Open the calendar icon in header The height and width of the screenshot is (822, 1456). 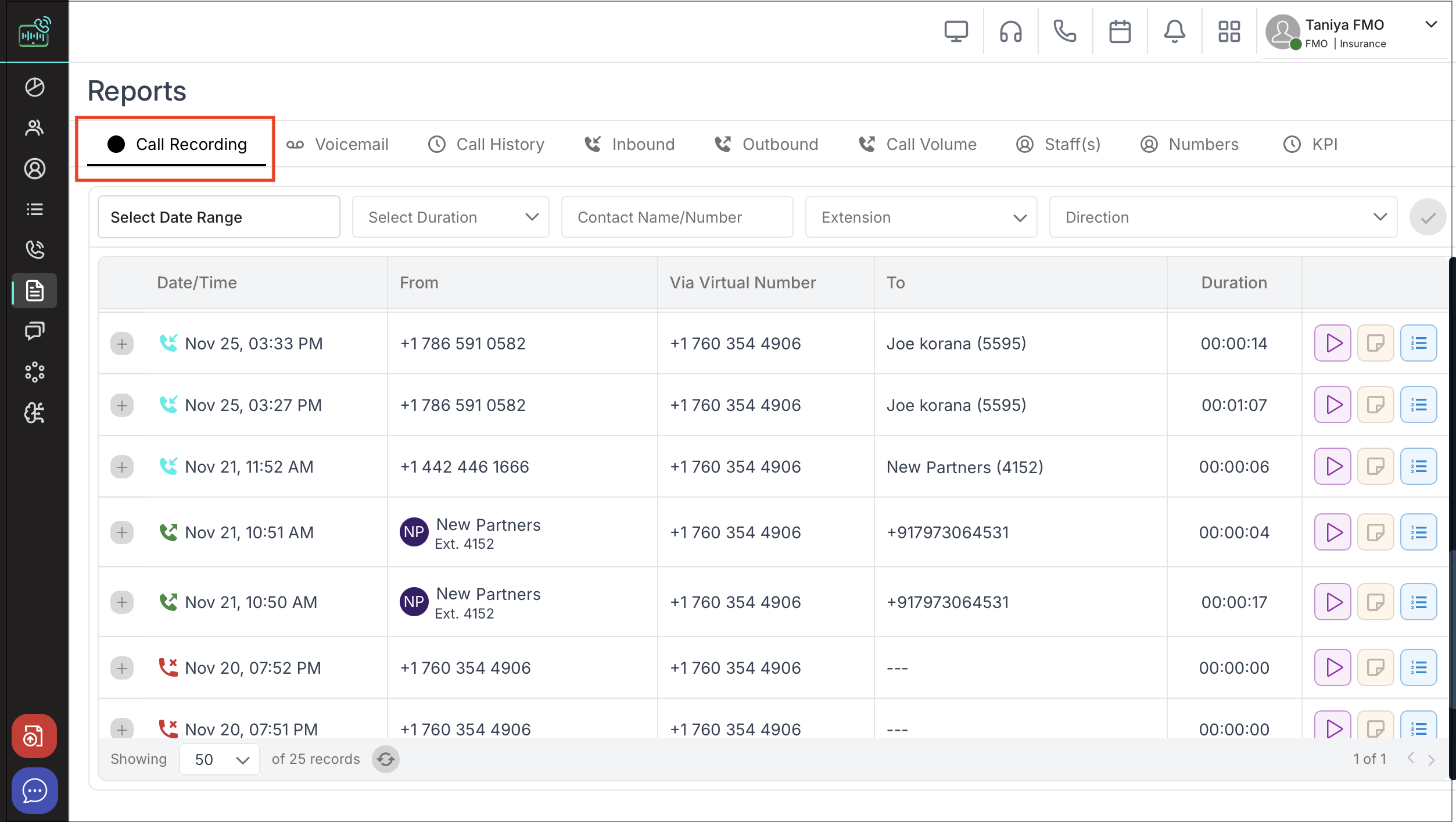[1120, 31]
